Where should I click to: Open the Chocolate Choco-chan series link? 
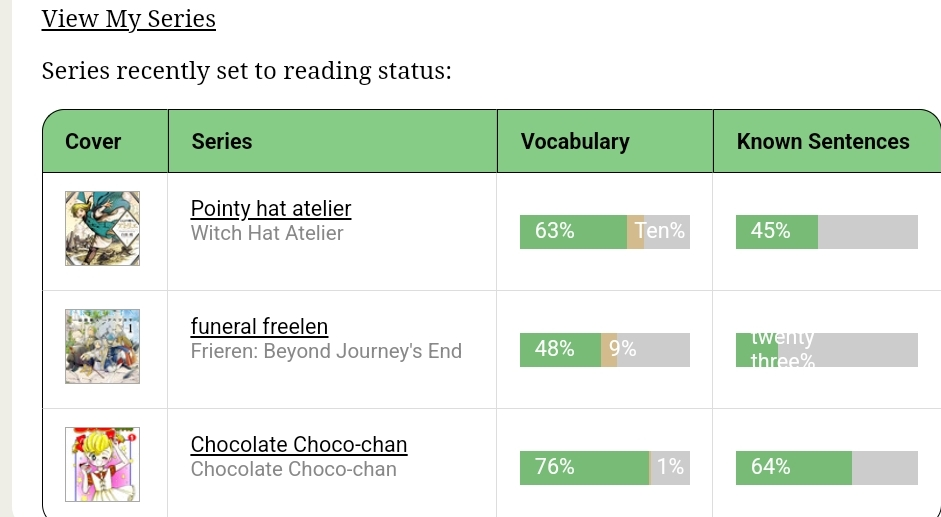click(299, 444)
